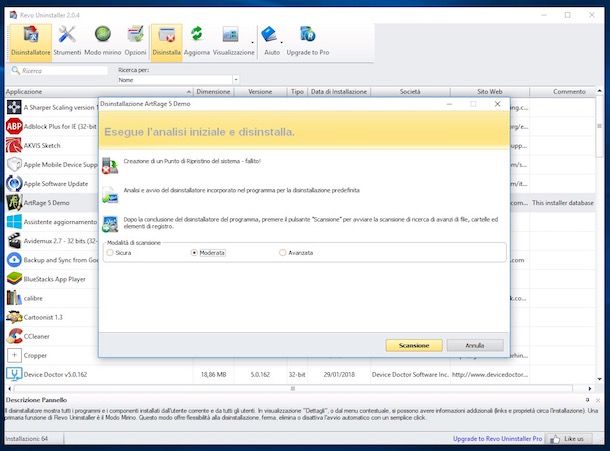Sort by Versione column header
This screenshot has width=610, height=451.
pyautogui.click(x=260, y=91)
